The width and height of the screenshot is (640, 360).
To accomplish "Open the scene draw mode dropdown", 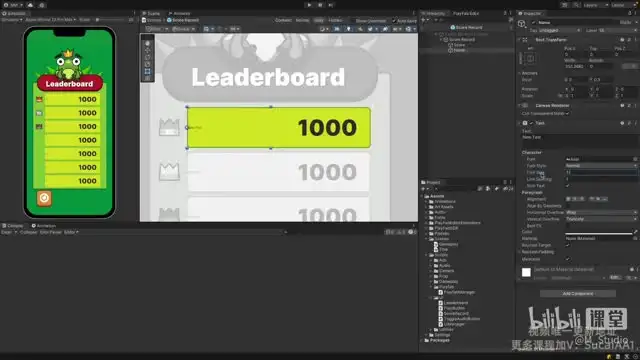I will click(x=324, y=29).
